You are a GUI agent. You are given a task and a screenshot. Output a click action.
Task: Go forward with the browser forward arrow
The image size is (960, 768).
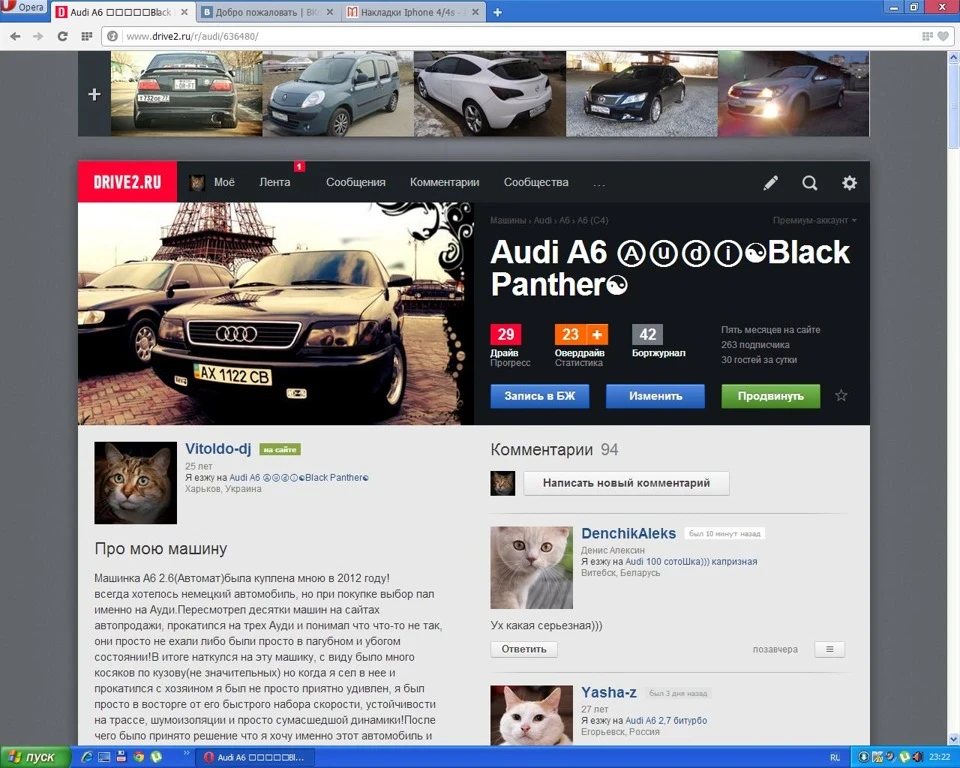(x=38, y=36)
